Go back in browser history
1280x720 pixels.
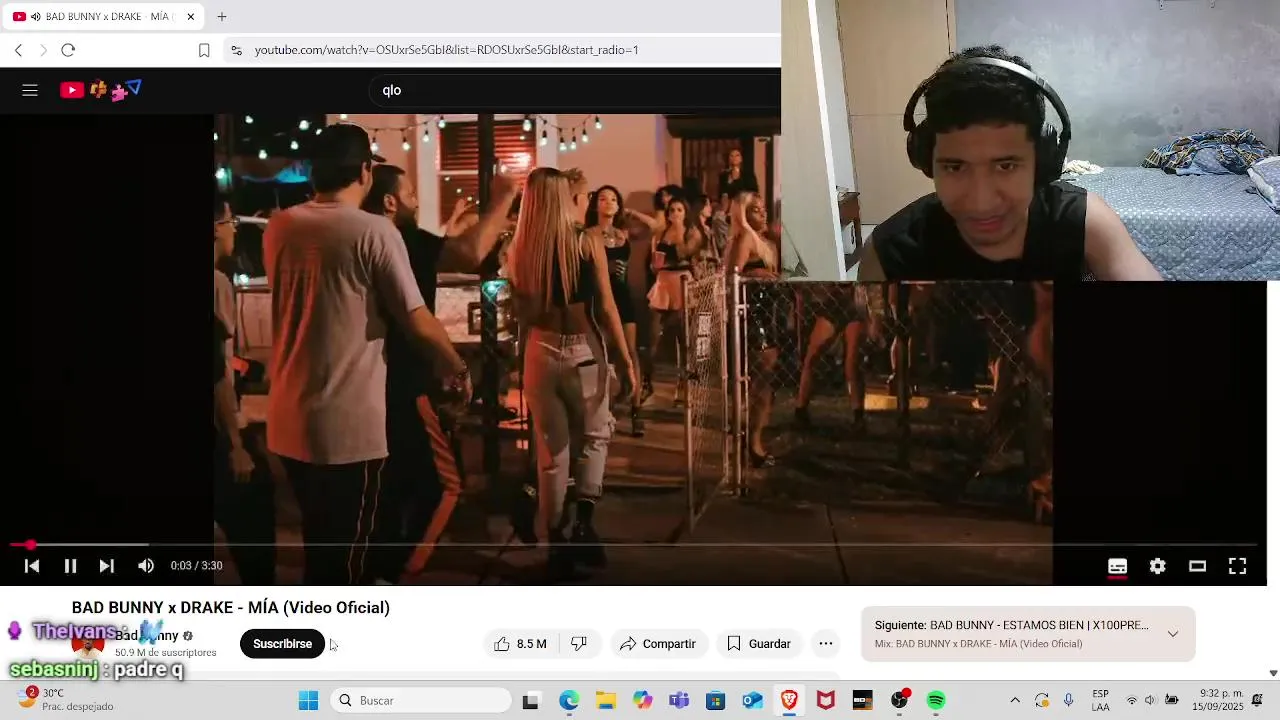[18, 50]
